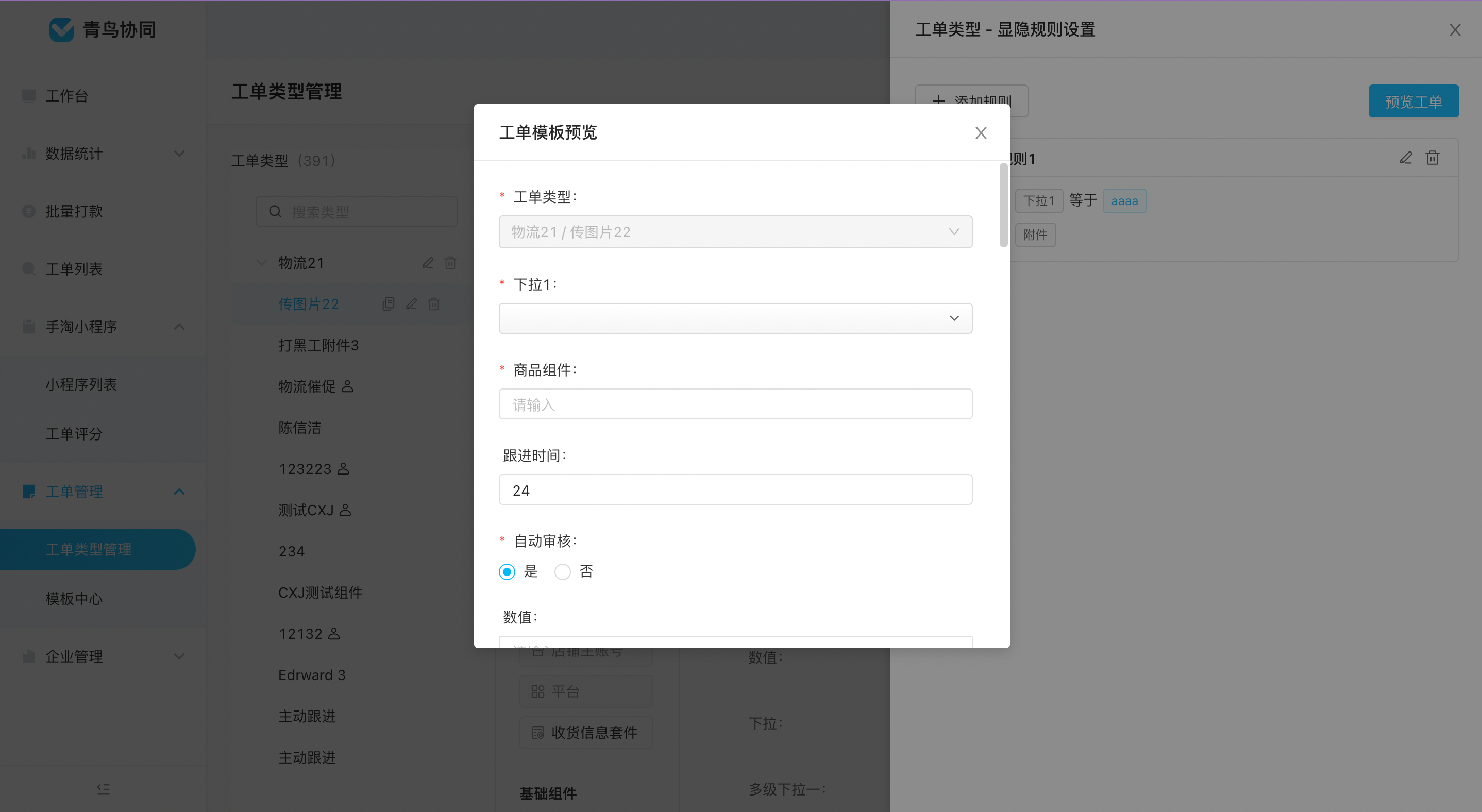
Task: Click the 跟进时间 input field
Action: click(x=735, y=490)
